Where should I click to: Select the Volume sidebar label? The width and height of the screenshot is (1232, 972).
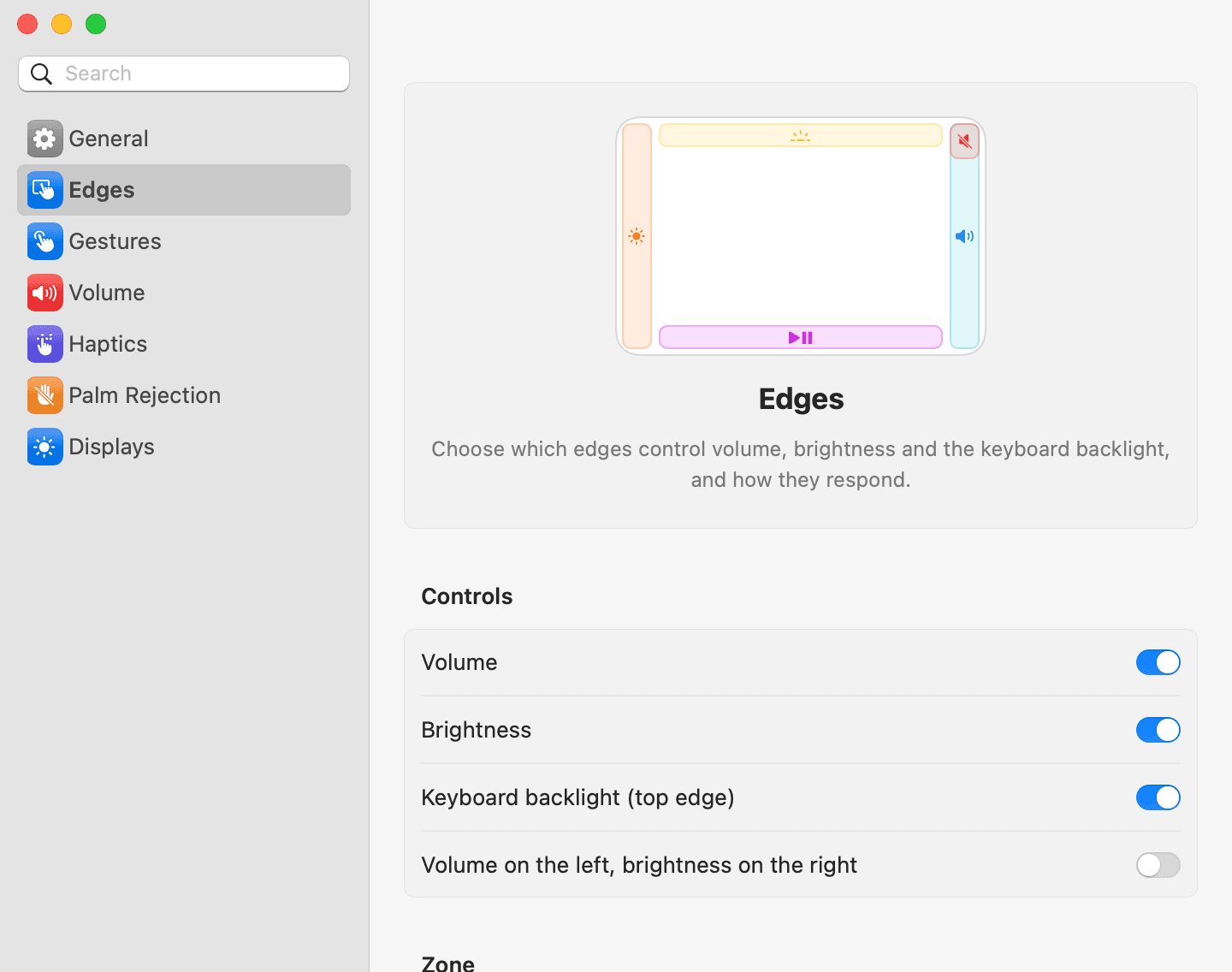[x=107, y=293]
